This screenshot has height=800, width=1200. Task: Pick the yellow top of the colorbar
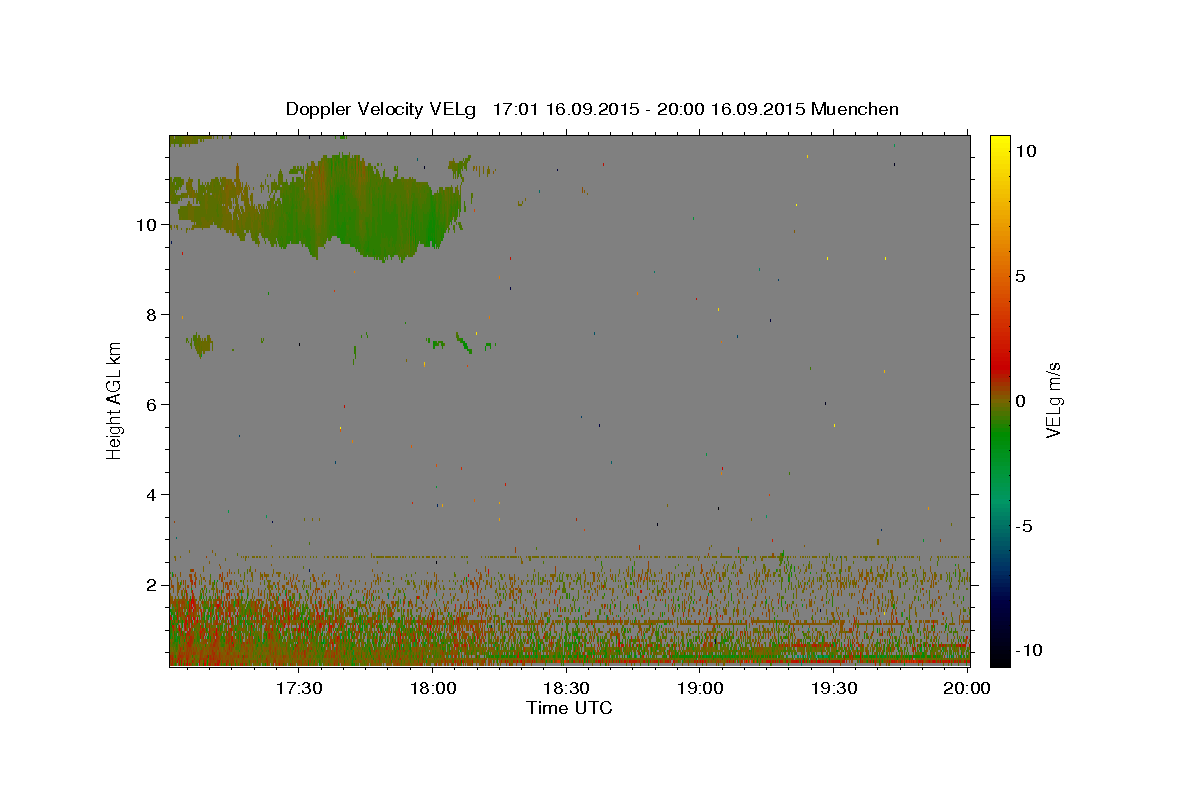point(1000,145)
